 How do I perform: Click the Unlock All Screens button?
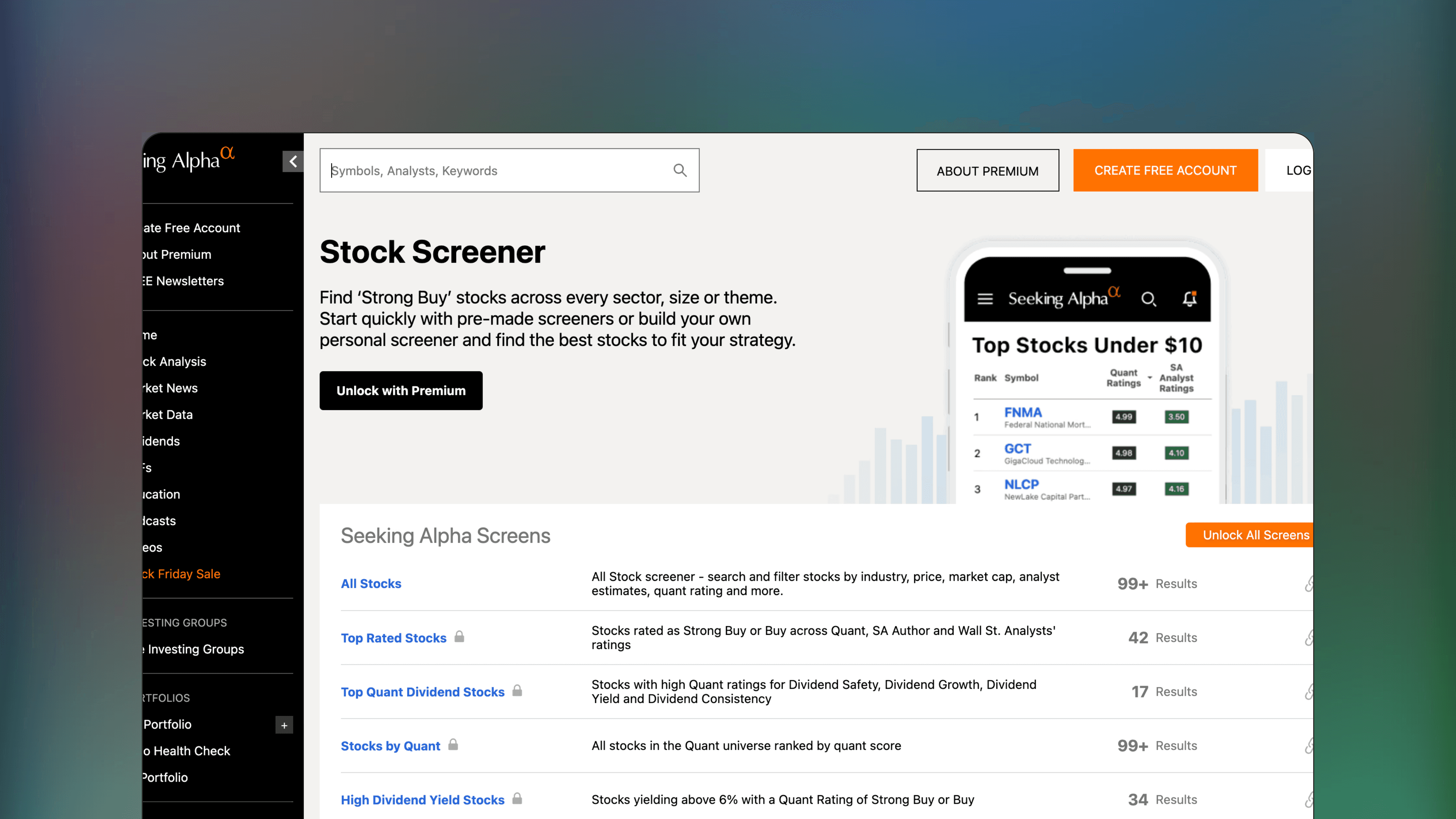(x=1249, y=535)
